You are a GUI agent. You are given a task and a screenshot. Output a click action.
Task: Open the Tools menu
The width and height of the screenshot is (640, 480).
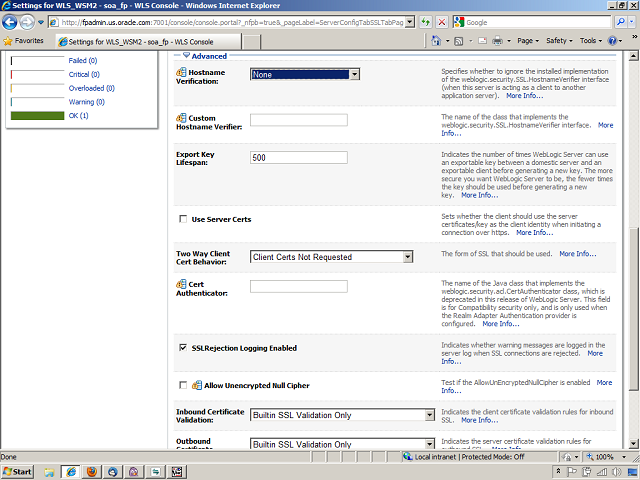(591, 41)
